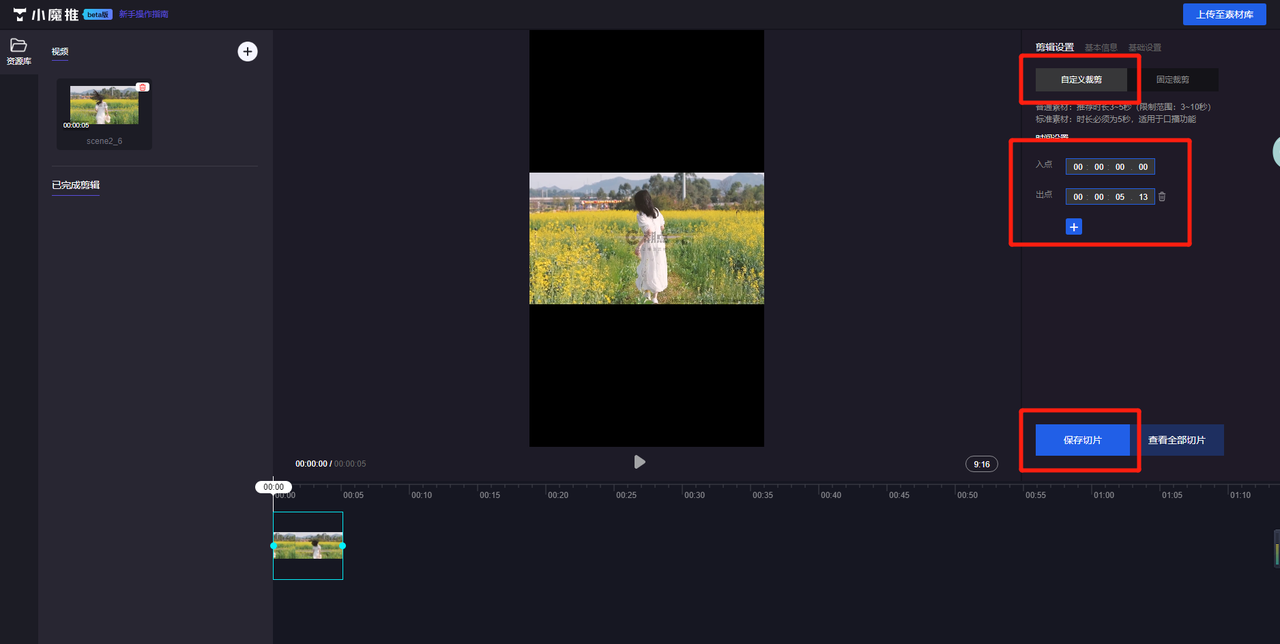Toggle the 9:16 aspect ratio pill

tap(982, 464)
